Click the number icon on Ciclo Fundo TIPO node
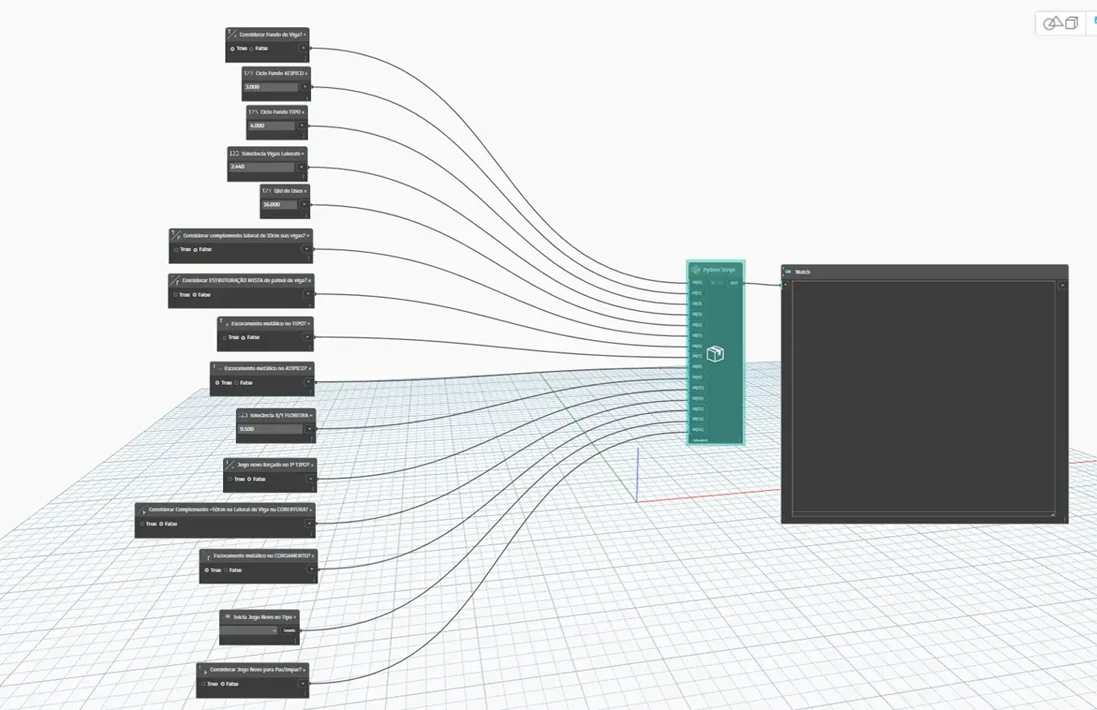The image size is (1097, 710). coord(253,112)
